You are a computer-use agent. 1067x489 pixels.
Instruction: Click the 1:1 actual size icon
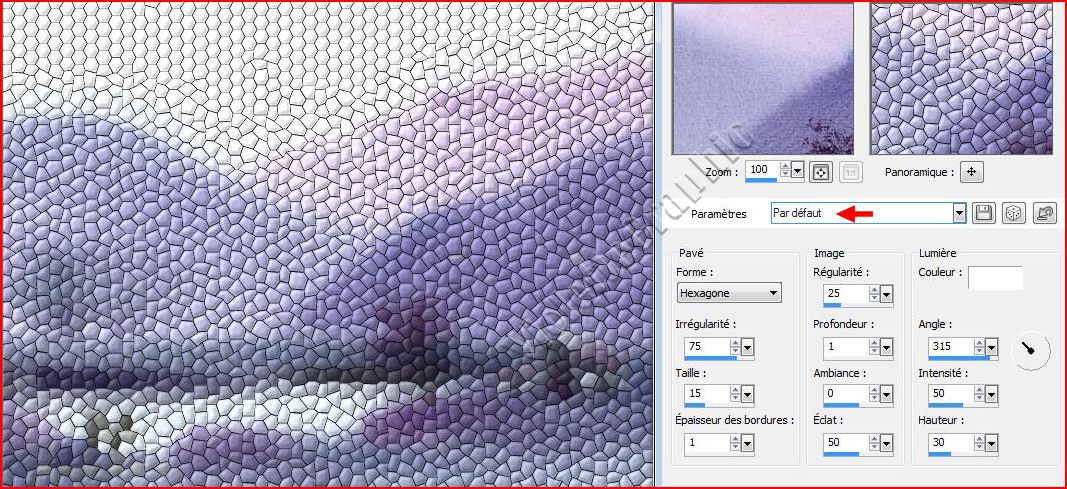(849, 171)
